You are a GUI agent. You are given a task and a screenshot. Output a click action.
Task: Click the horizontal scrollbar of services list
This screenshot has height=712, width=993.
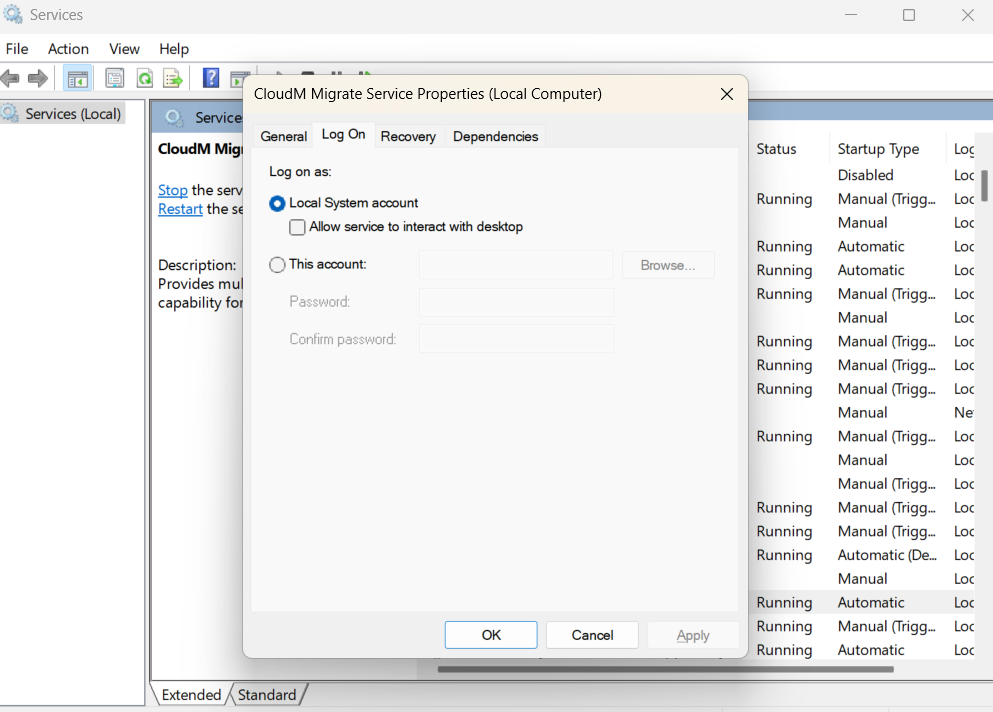tap(665, 669)
